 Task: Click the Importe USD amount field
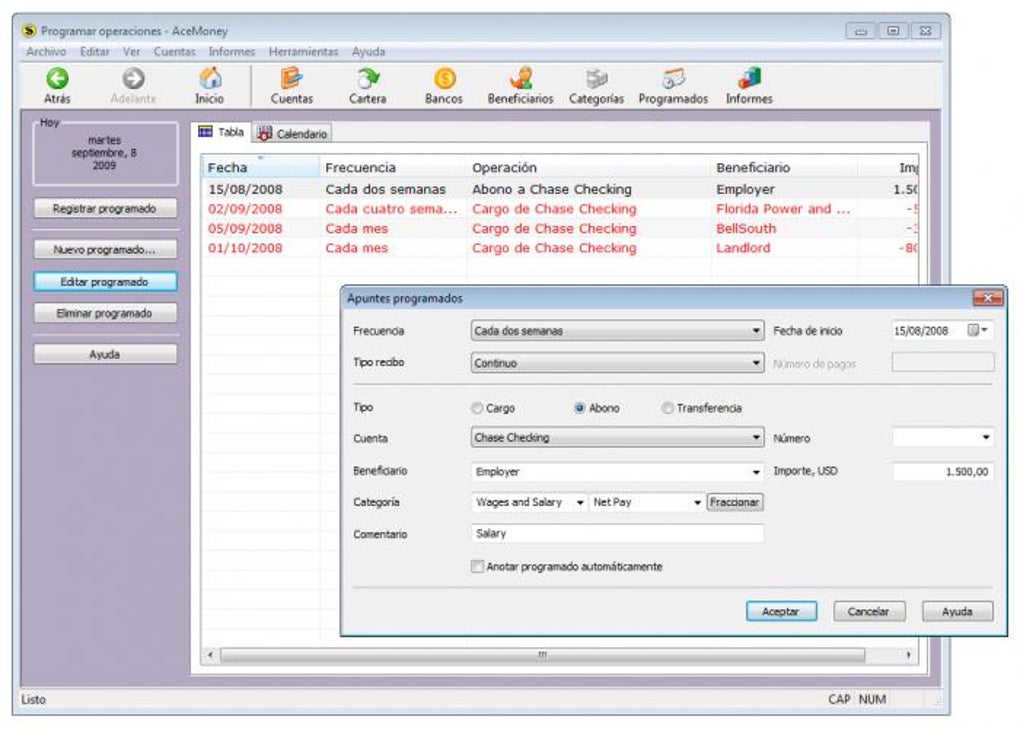pyautogui.click(x=943, y=471)
